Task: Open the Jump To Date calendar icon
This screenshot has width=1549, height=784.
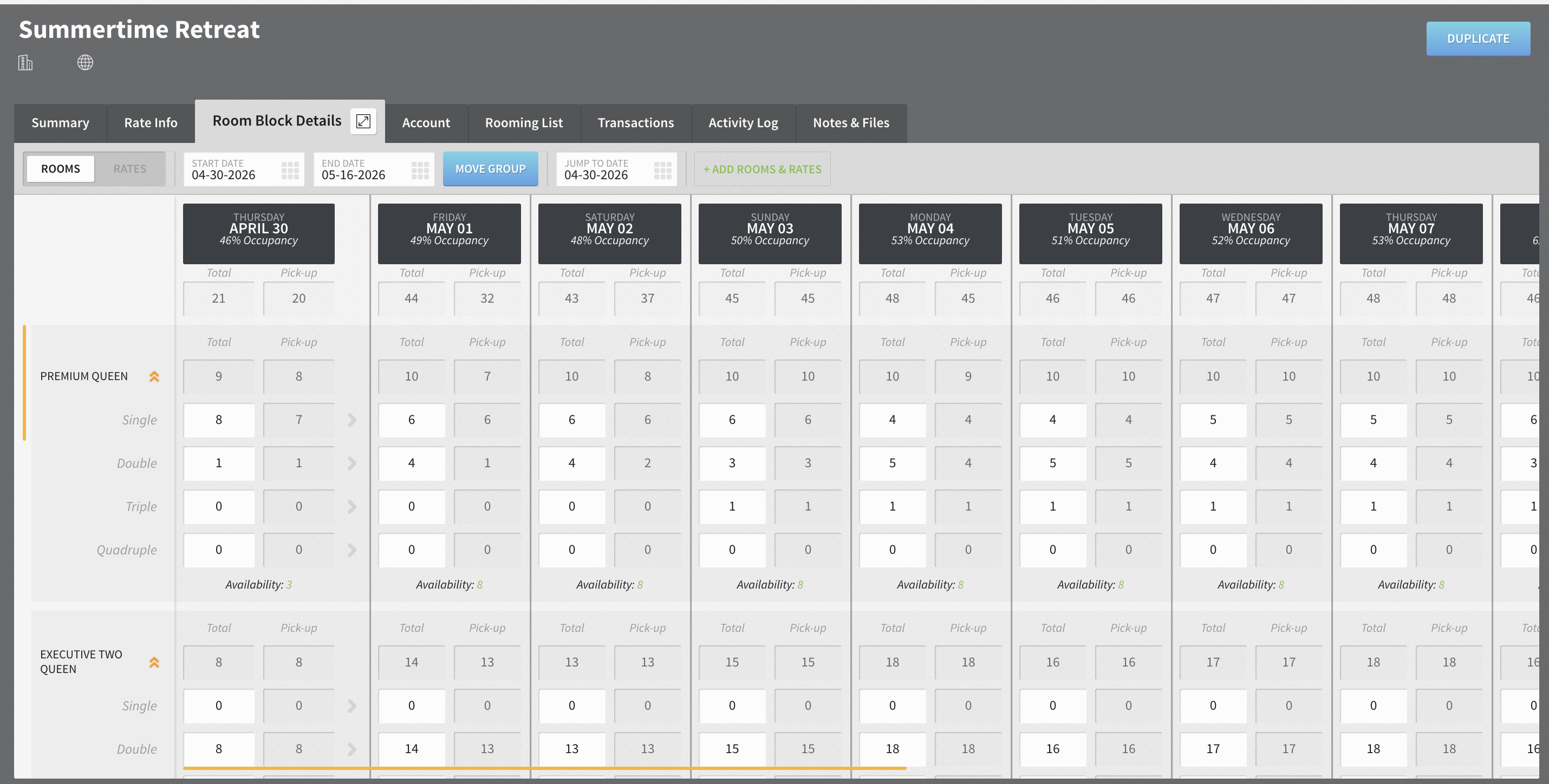Action: pyautogui.click(x=662, y=170)
